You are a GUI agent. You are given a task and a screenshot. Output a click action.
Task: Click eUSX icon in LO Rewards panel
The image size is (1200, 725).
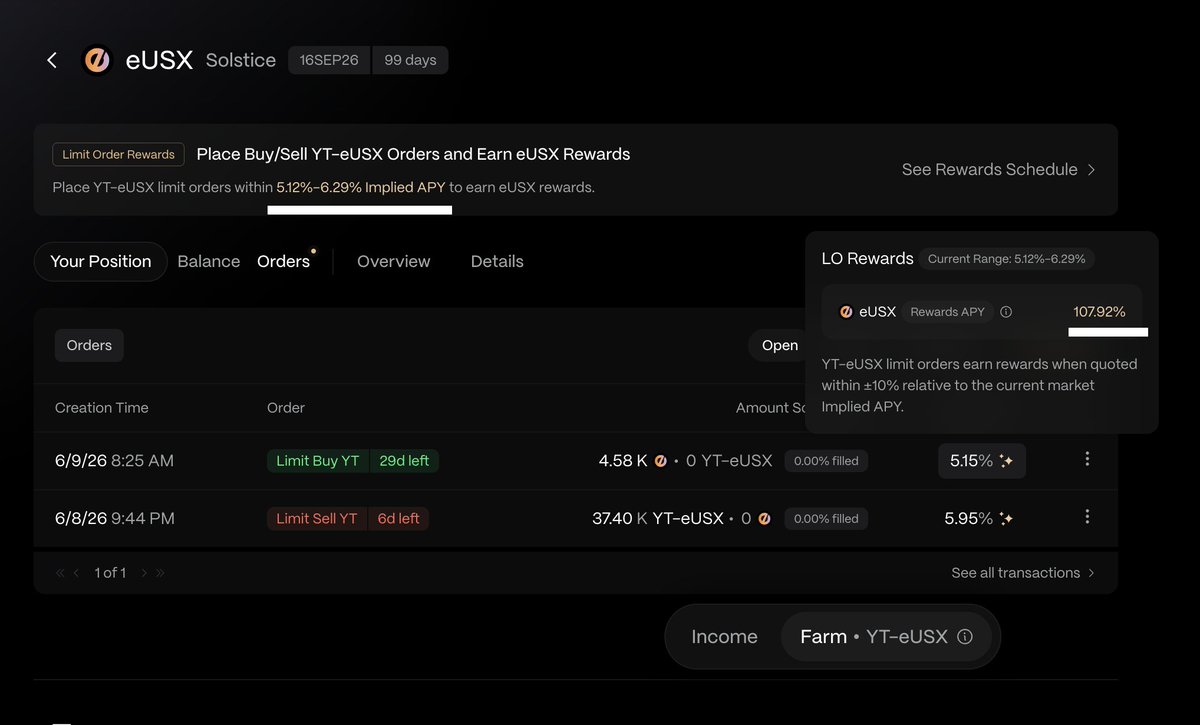click(x=846, y=312)
